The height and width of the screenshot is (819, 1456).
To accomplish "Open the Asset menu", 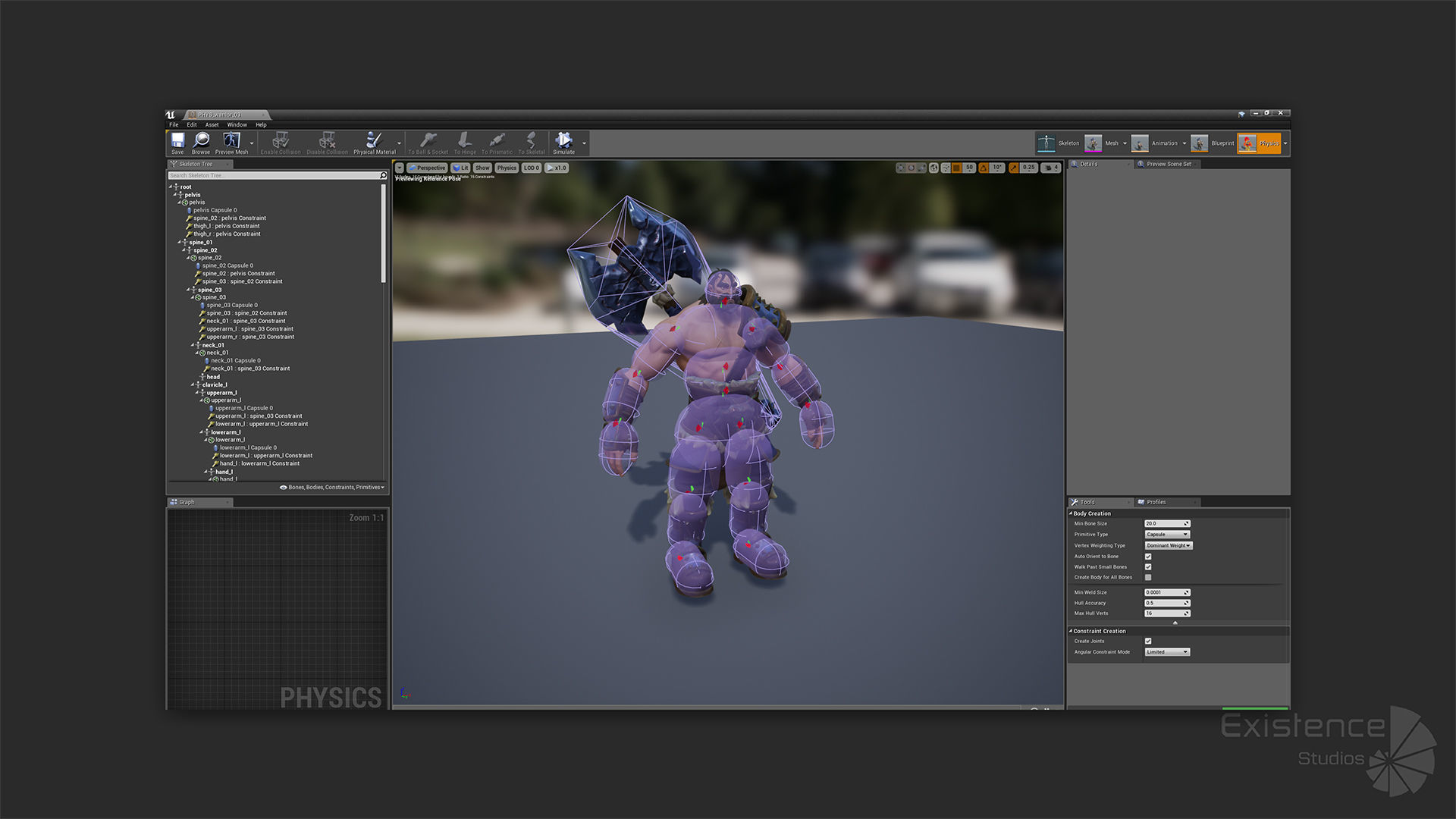I will (x=212, y=125).
